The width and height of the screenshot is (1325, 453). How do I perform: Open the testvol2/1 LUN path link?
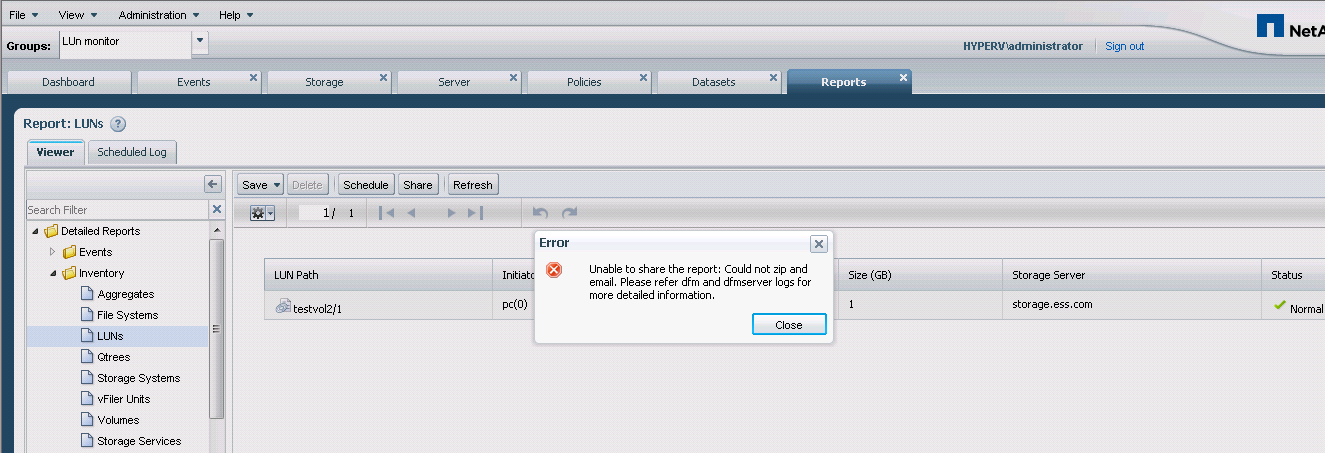pyautogui.click(x=317, y=308)
